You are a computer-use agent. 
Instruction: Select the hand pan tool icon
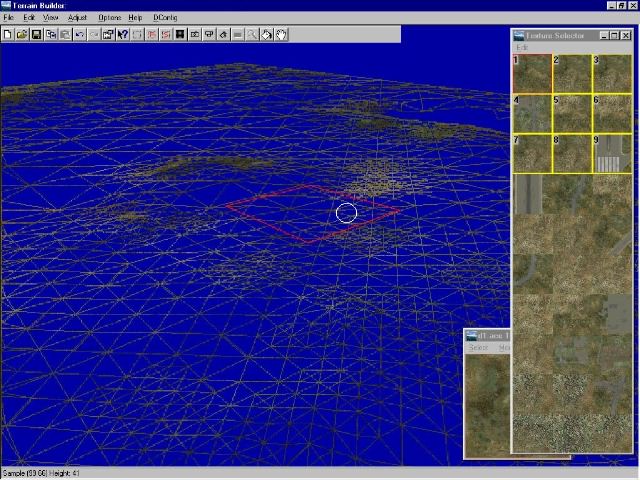[282, 35]
